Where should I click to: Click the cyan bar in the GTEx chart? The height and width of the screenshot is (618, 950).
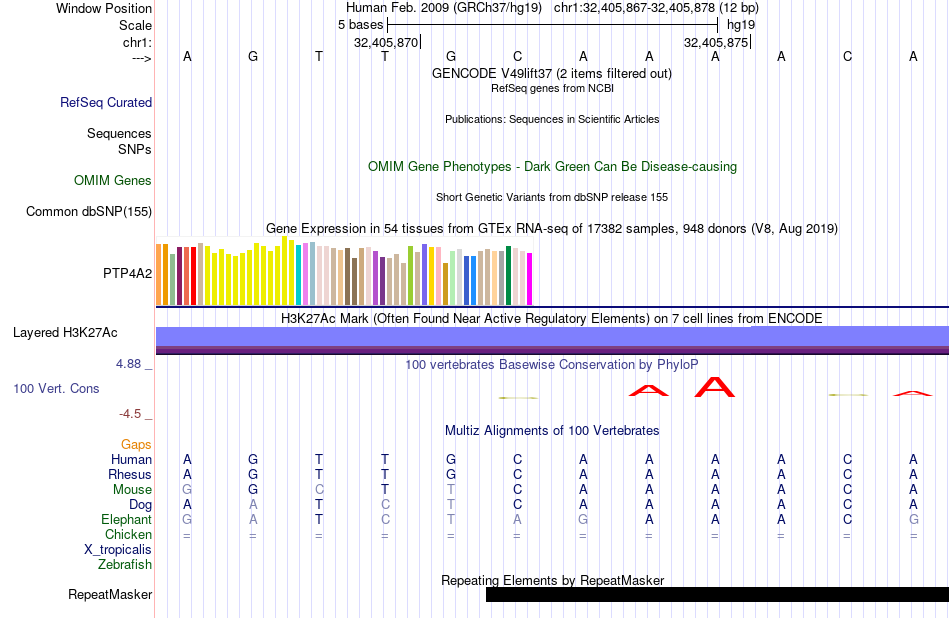pos(299,274)
